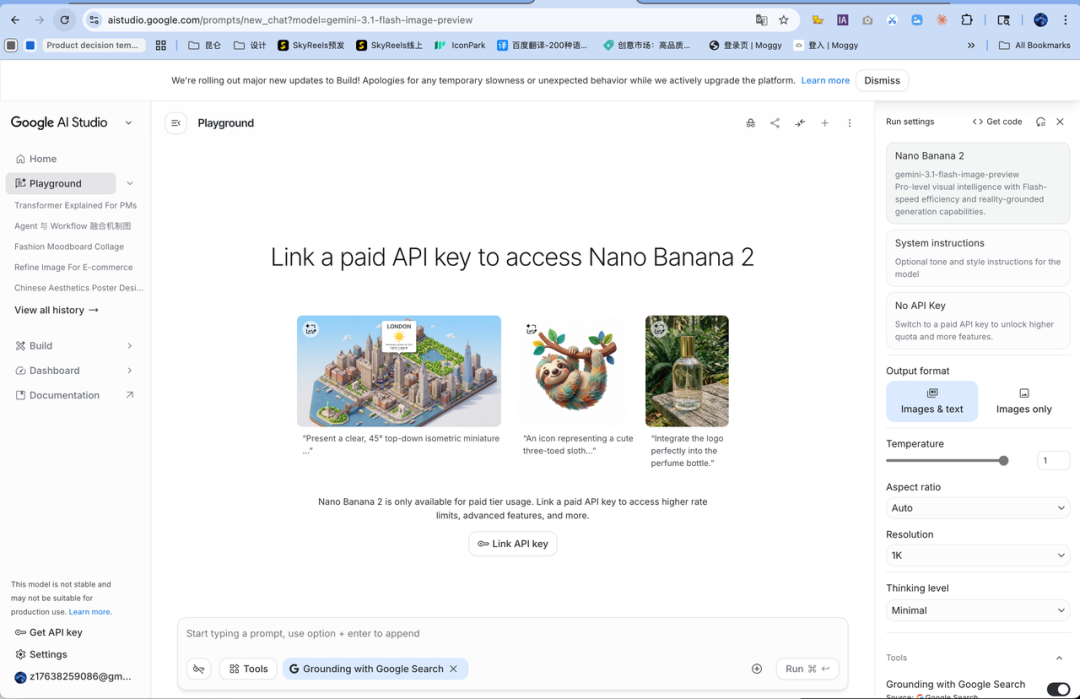Click the Link API key button
The image size is (1080, 699).
(512, 544)
